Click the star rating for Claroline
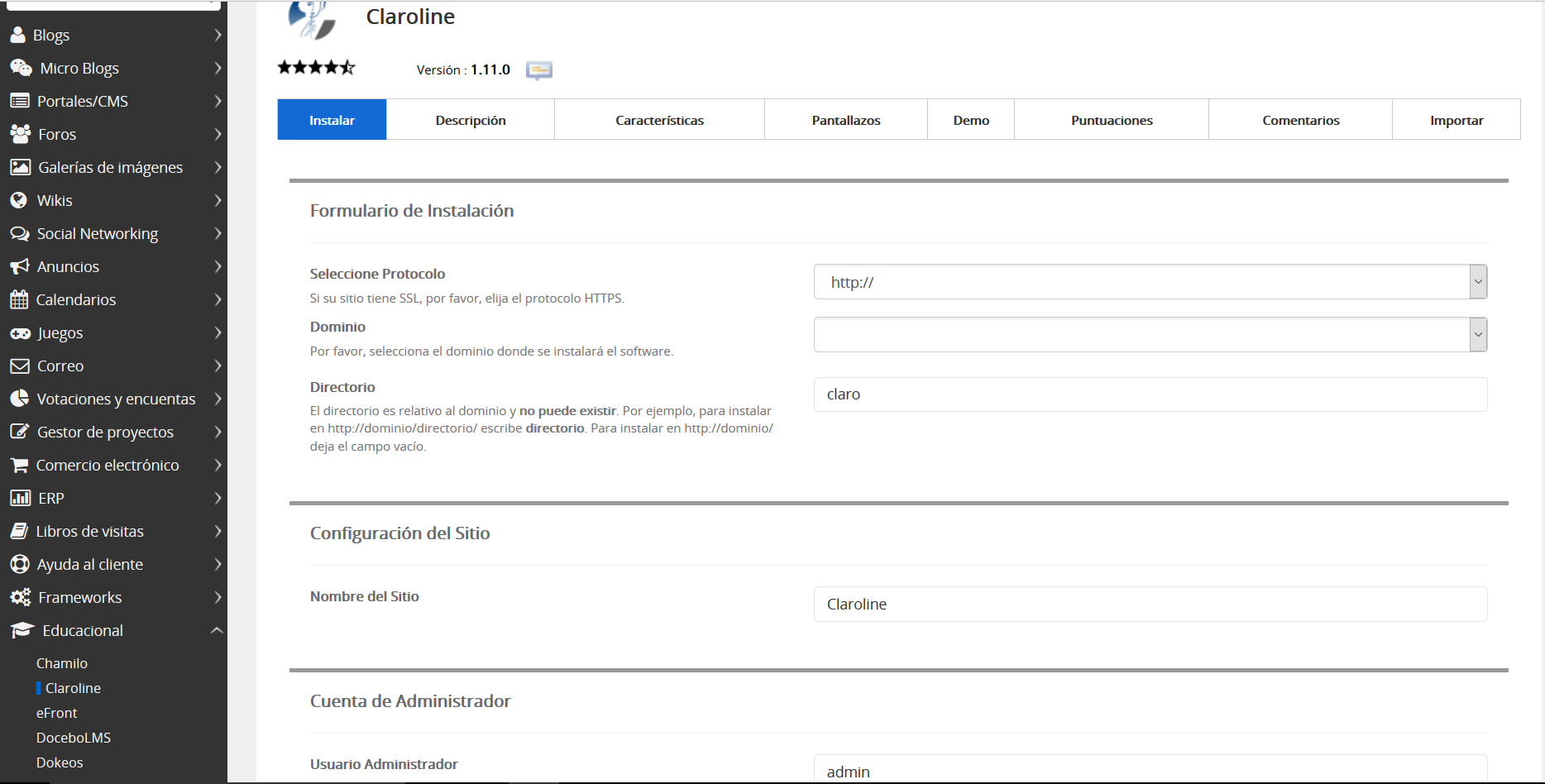Screen dimensions: 1545x784 pos(316,68)
